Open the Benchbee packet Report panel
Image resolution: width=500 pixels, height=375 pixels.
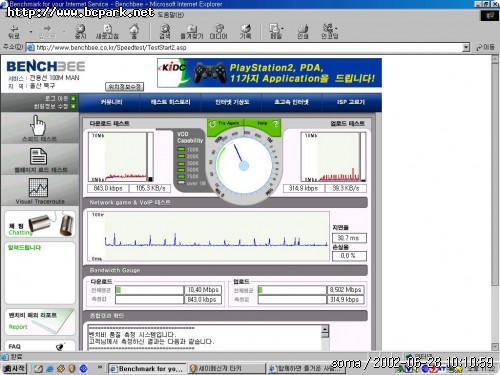point(40,322)
